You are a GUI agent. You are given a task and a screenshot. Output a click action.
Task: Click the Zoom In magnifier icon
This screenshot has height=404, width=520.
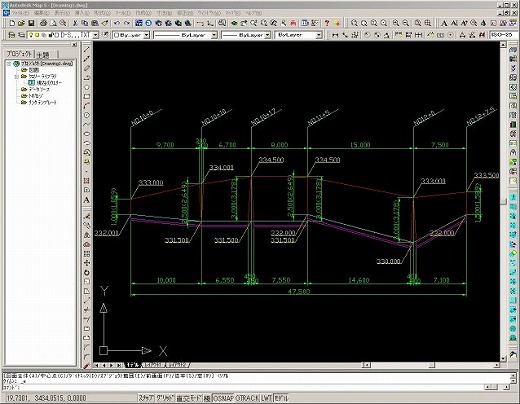(396, 23)
